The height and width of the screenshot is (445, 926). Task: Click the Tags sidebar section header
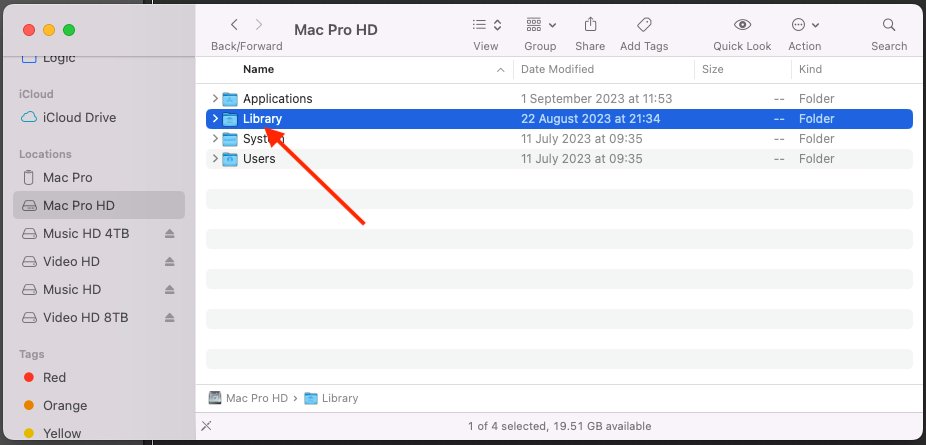tap(31, 354)
